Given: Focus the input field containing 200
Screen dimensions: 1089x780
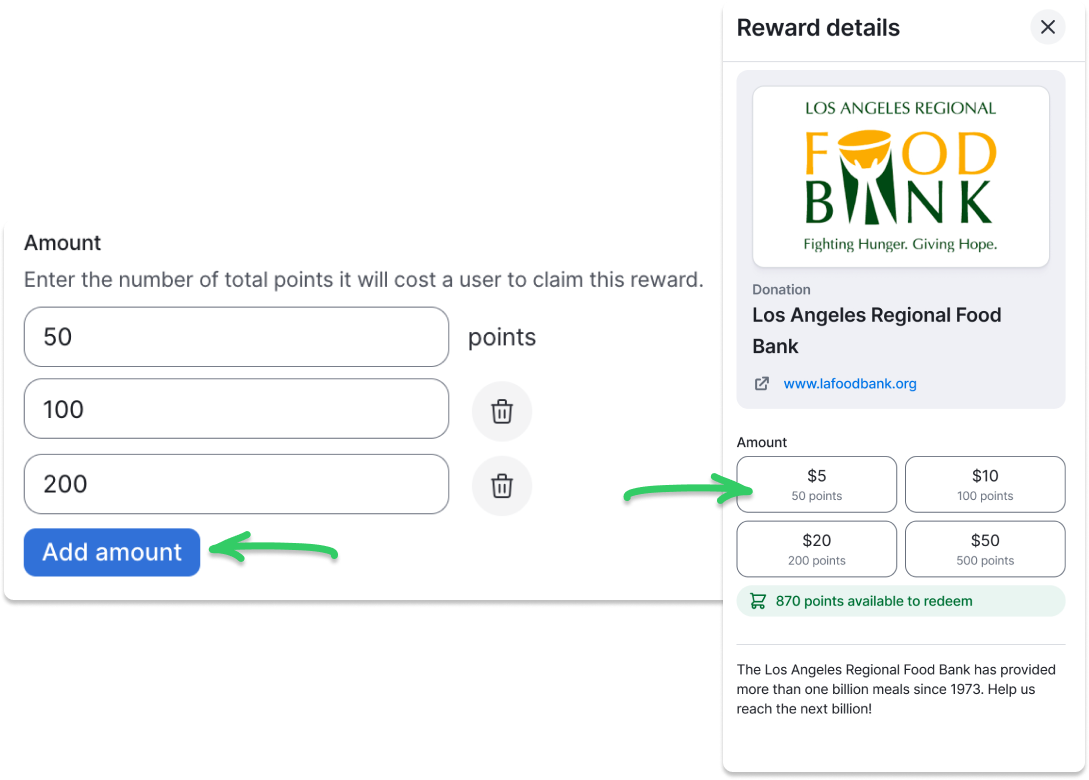Looking at the screenshot, I should tap(236, 484).
